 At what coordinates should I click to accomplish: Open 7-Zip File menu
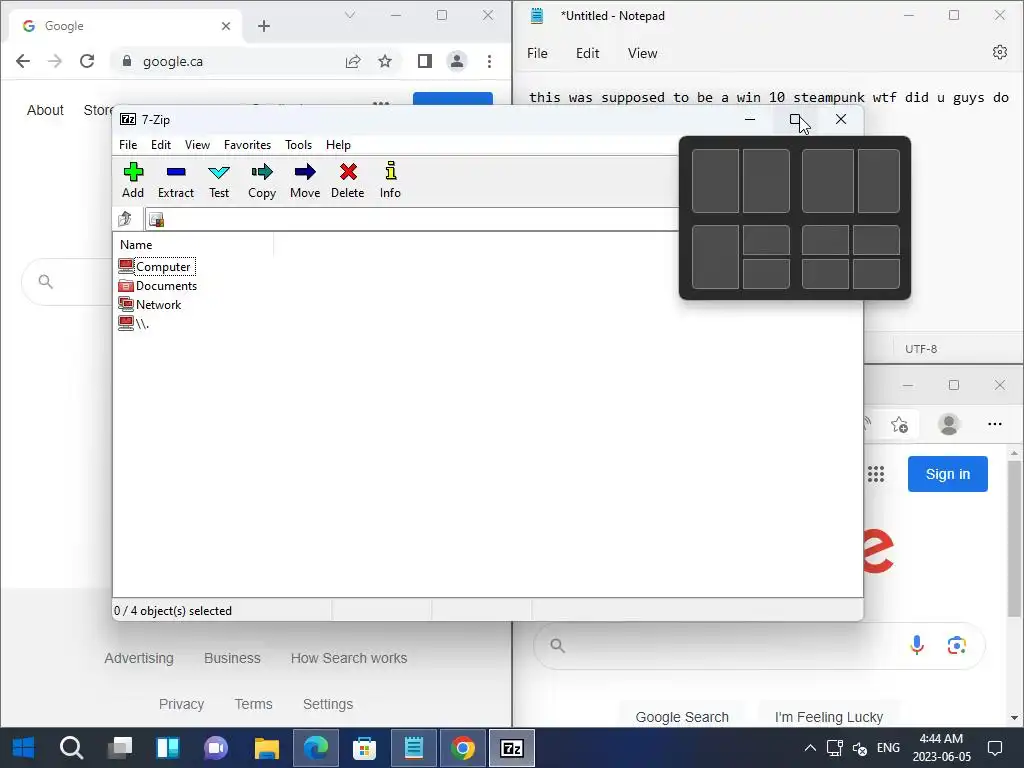[x=128, y=145]
